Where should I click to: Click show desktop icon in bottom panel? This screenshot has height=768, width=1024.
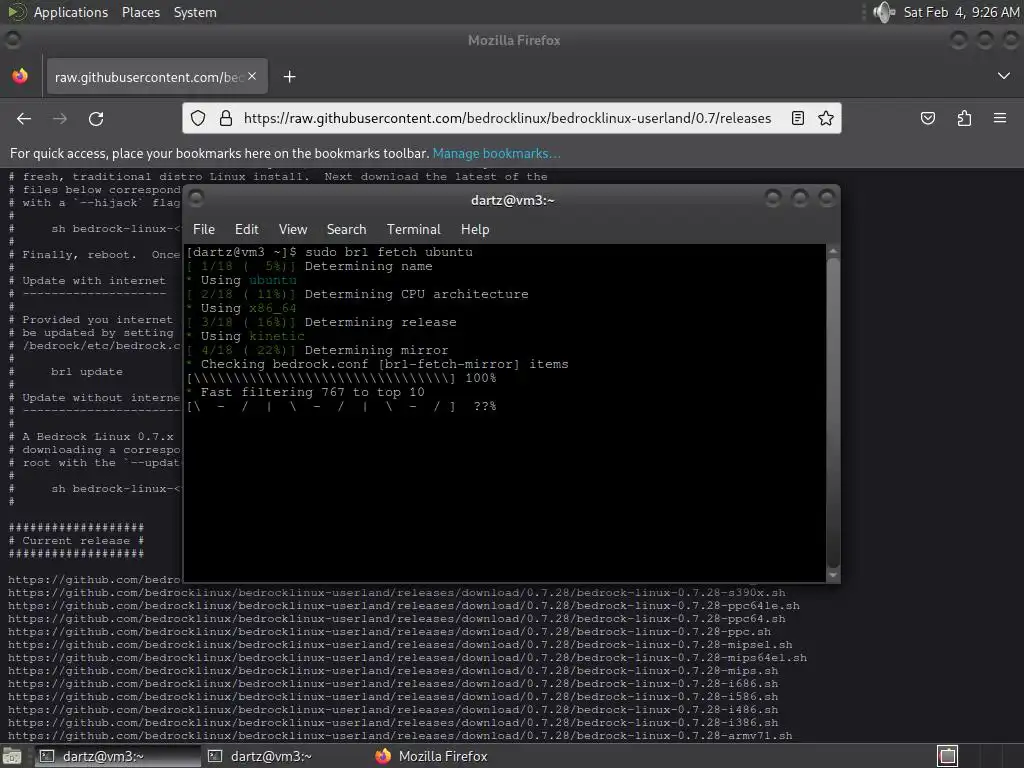click(11, 756)
